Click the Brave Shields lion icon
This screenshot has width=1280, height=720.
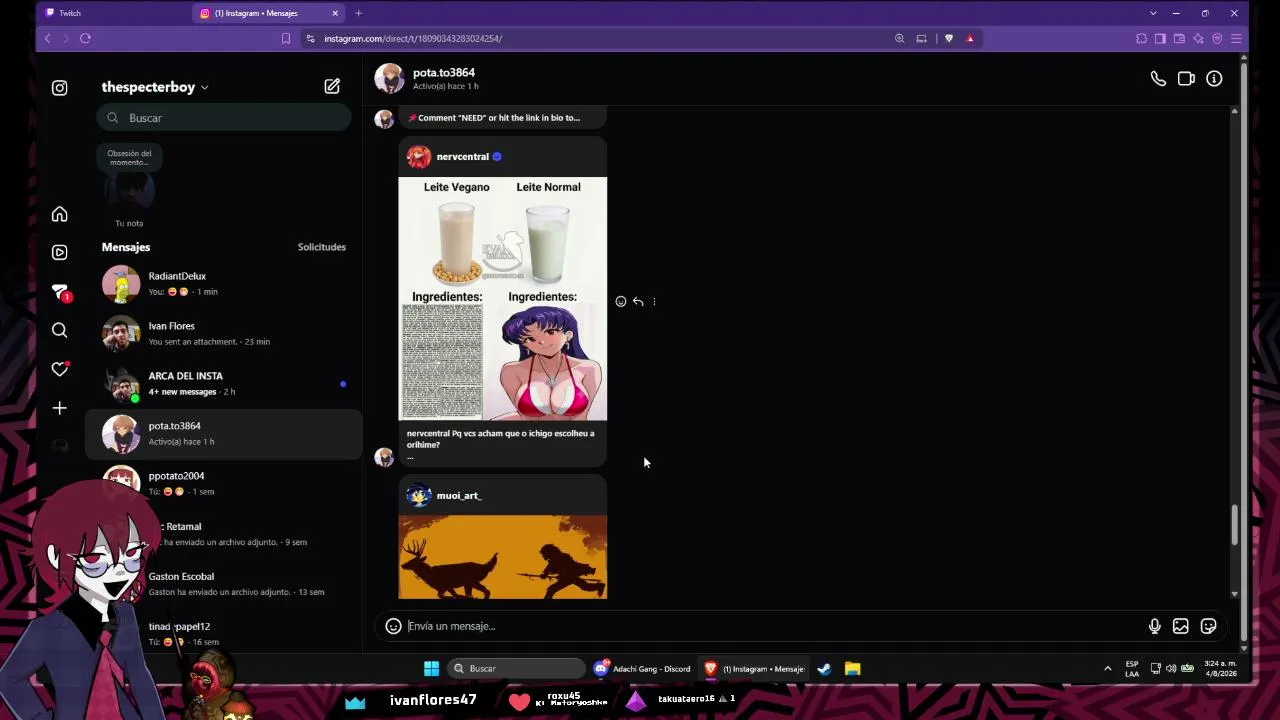point(949,38)
